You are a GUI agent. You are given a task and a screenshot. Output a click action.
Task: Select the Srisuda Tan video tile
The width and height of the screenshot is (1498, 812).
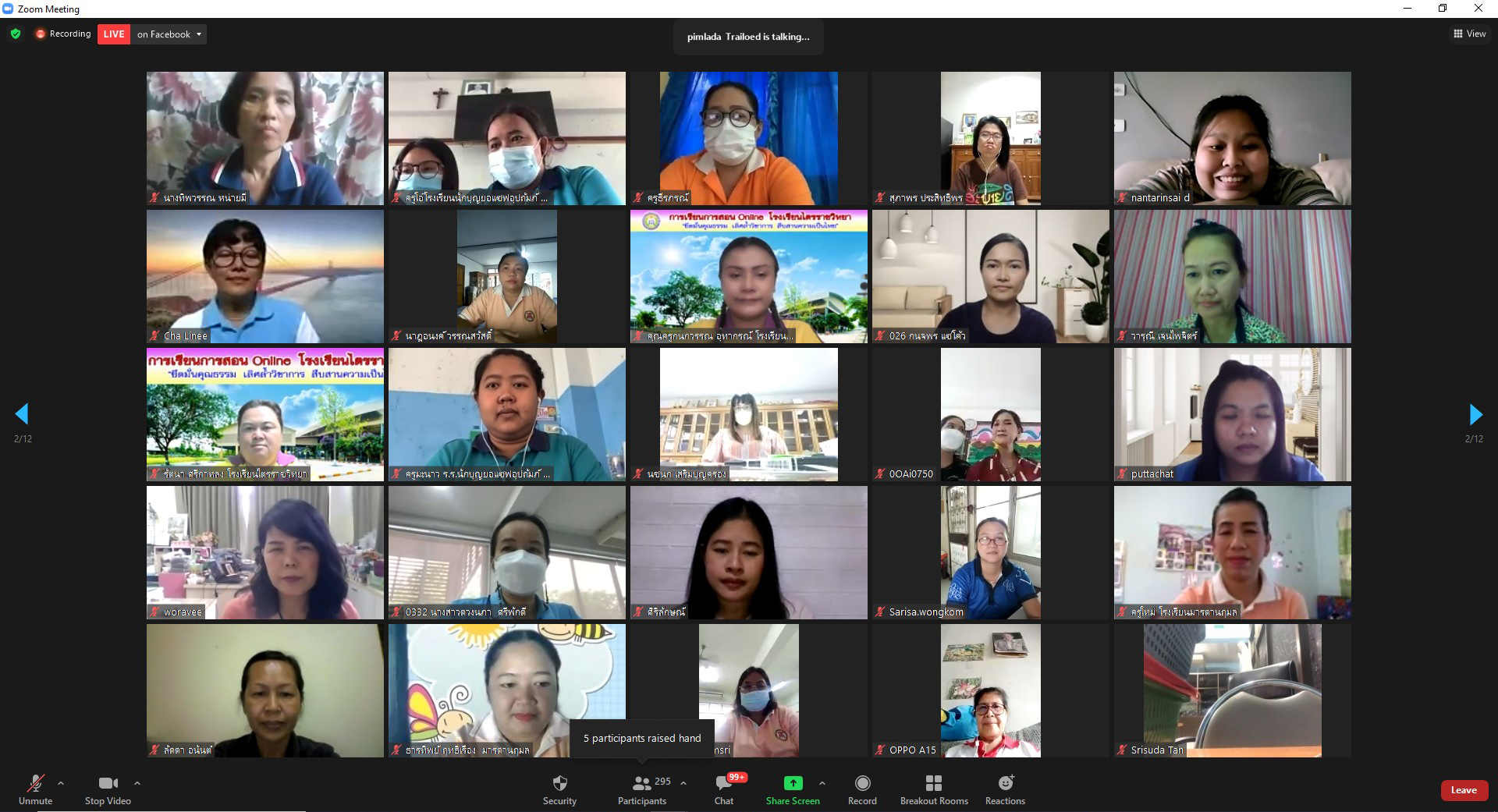click(x=1233, y=690)
